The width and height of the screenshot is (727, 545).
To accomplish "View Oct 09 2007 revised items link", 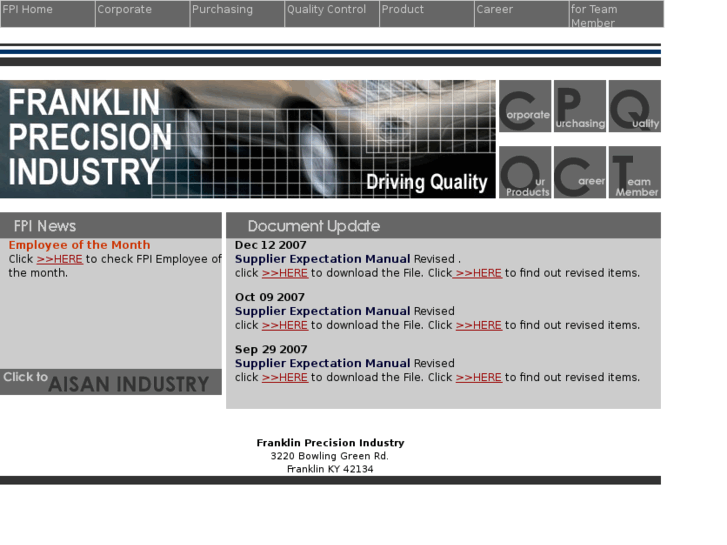I will coord(478,325).
